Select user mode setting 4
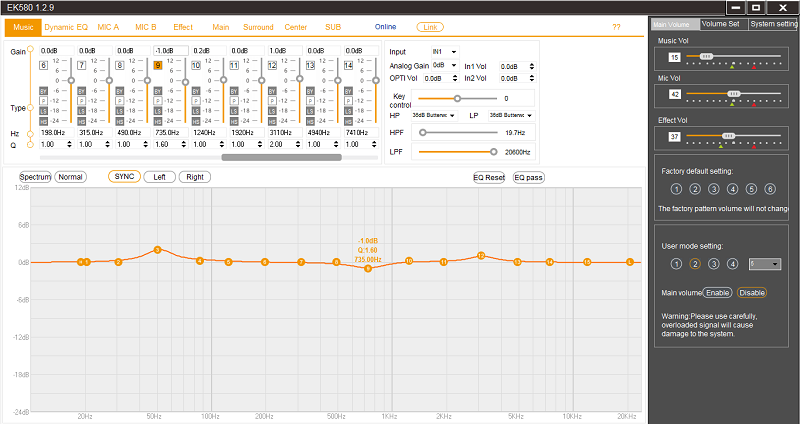The image size is (800, 424). point(732,264)
